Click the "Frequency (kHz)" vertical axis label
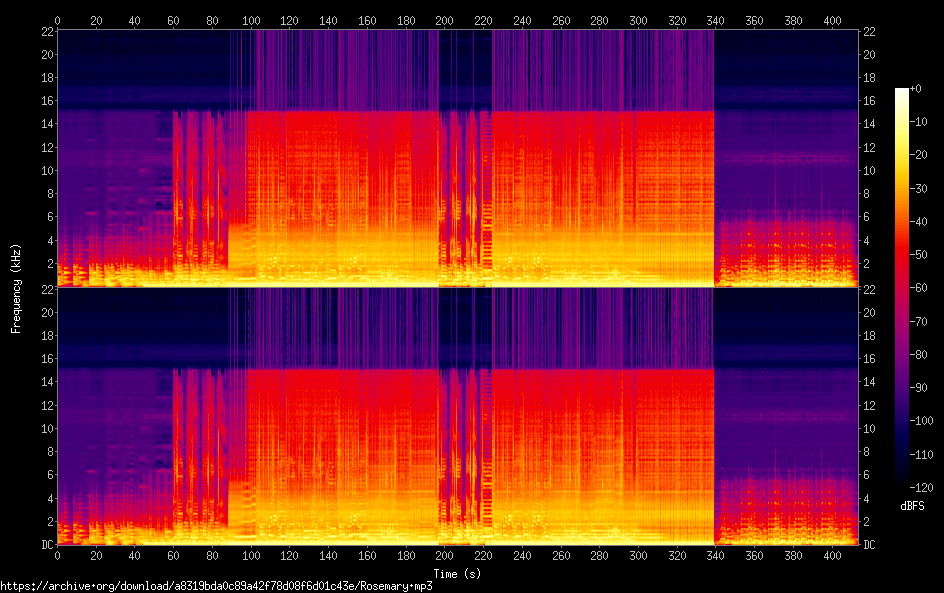This screenshot has width=944, height=593. click(16, 288)
